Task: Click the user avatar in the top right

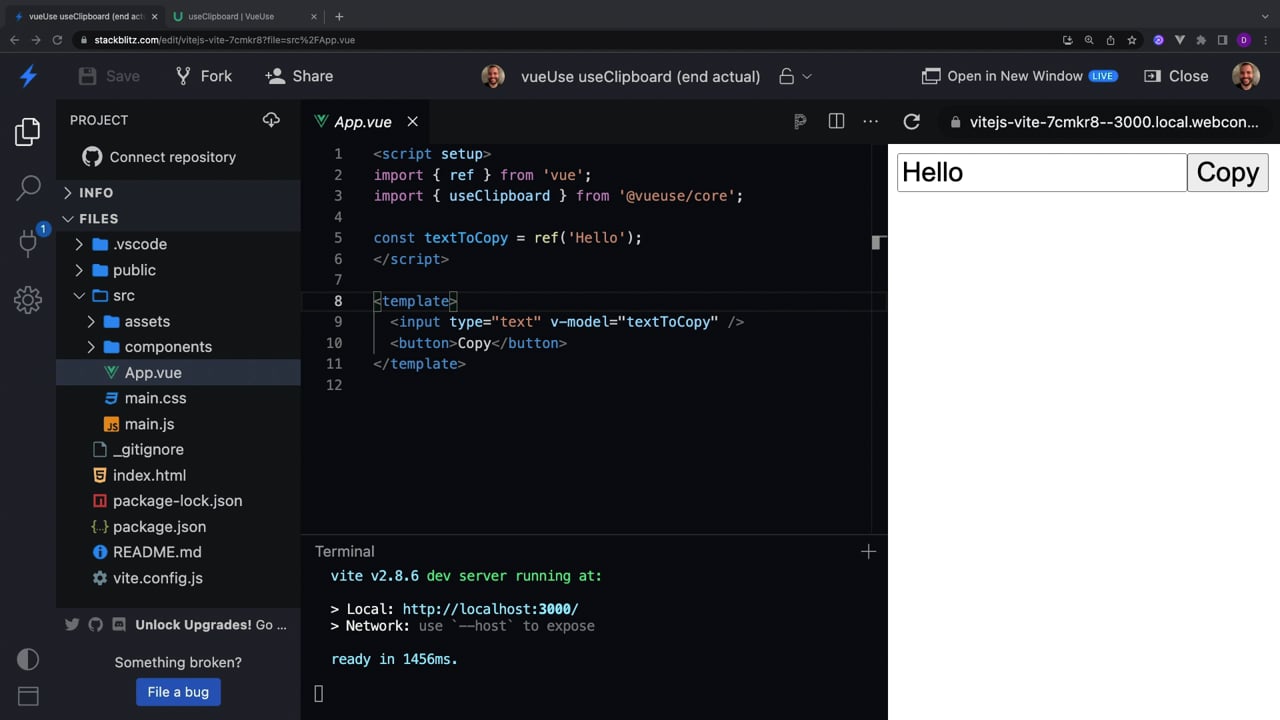Action: tap(1246, 76)
